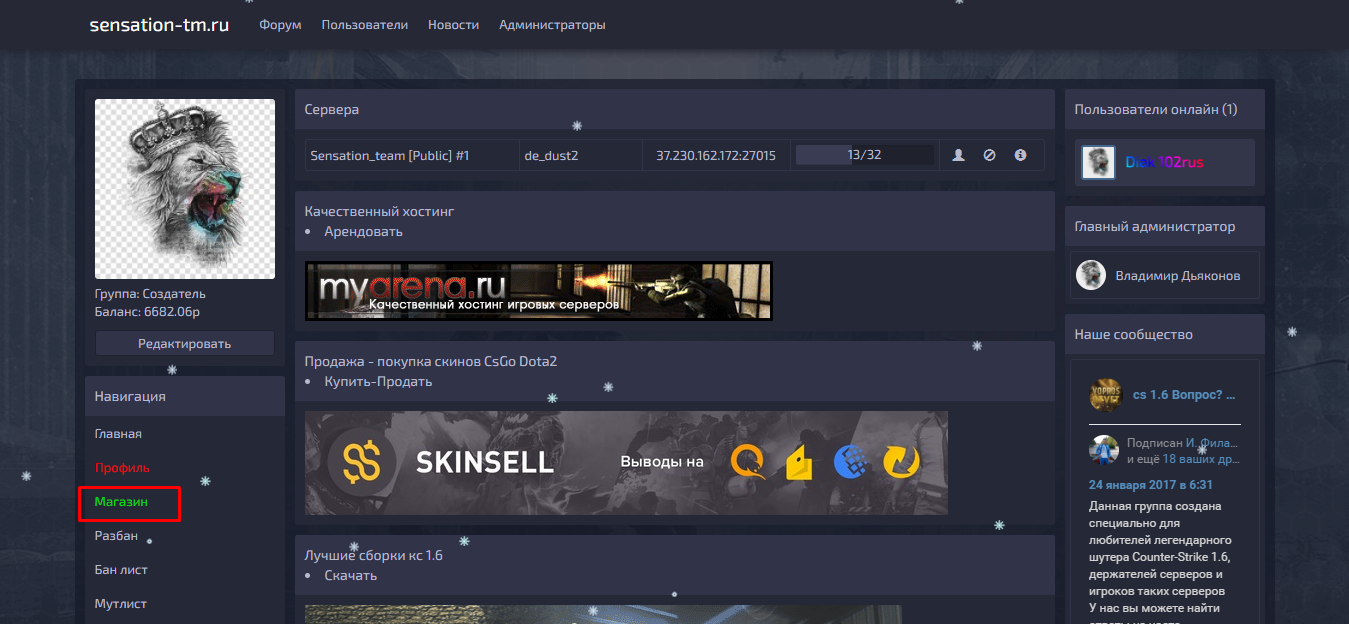
Task: Open Мутлист in navigation
Action: pyautogui.click(x=120, y=604)
